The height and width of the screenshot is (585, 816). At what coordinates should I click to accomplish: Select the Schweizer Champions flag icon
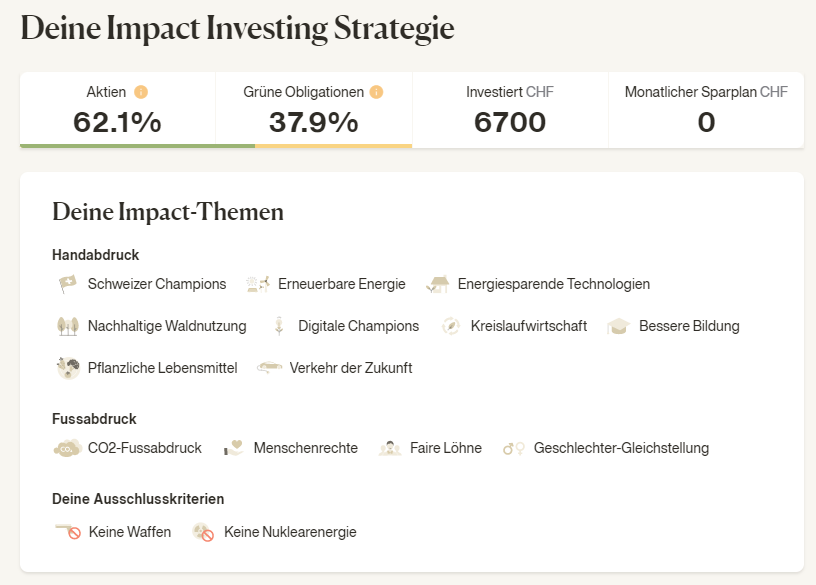68,284
